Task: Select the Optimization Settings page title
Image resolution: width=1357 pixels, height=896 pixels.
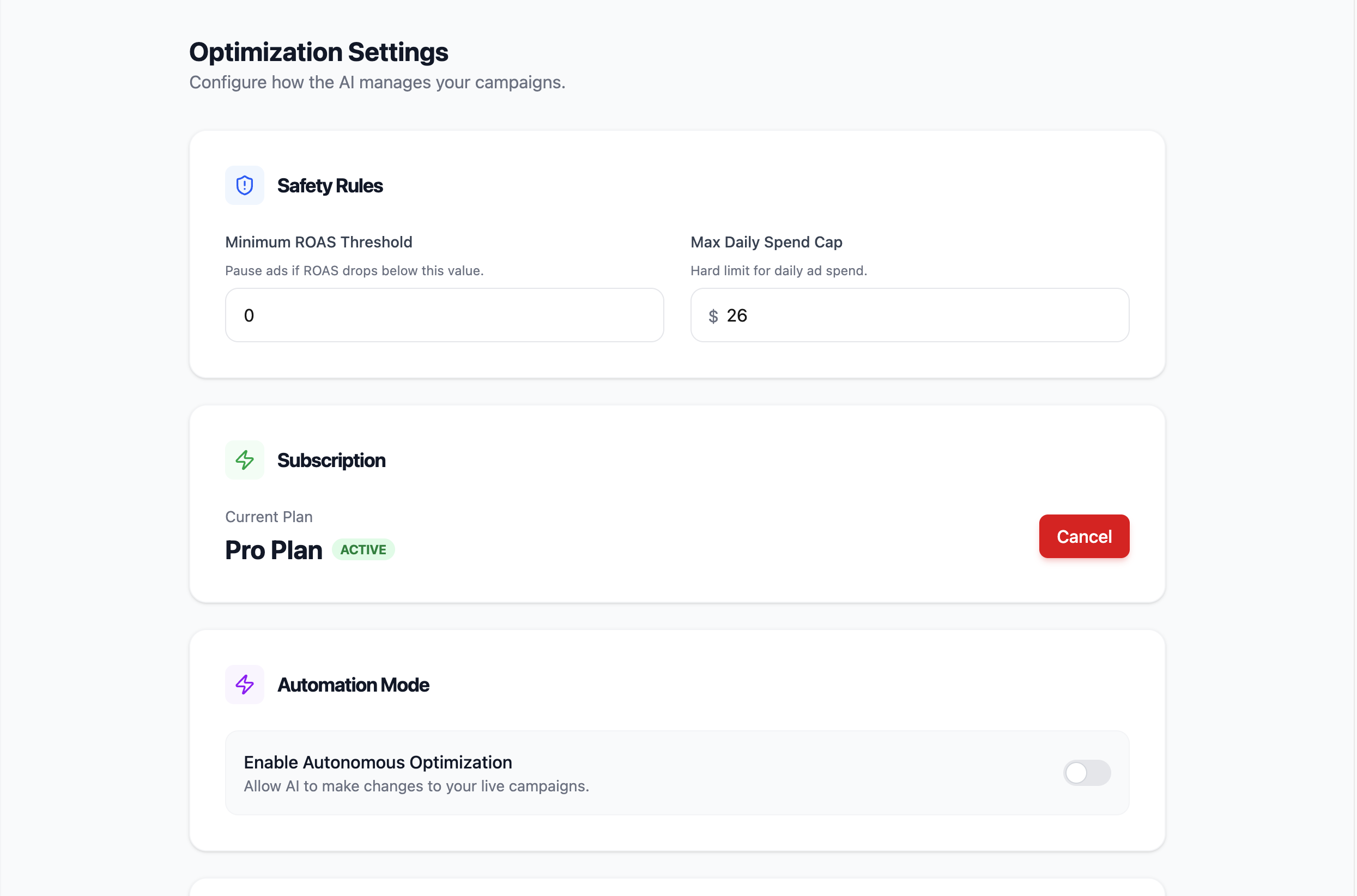Action: (x=319, y=51)
